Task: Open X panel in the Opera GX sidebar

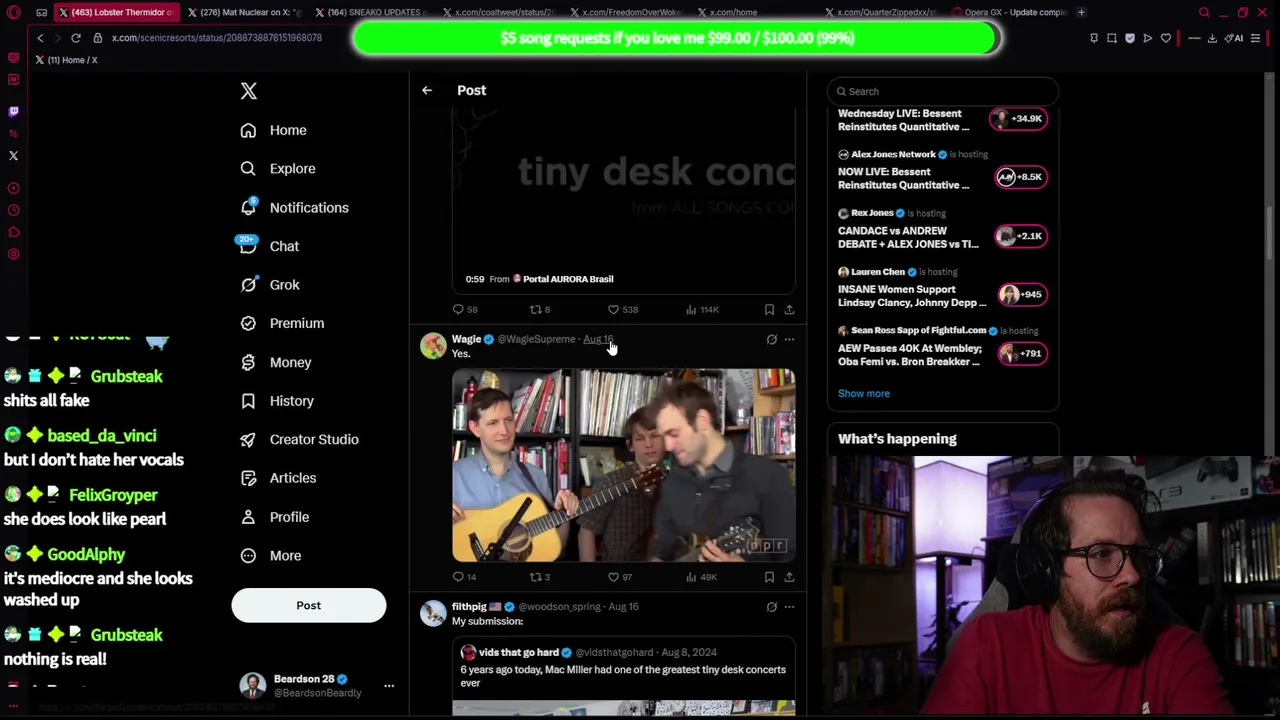Action: 13,156
